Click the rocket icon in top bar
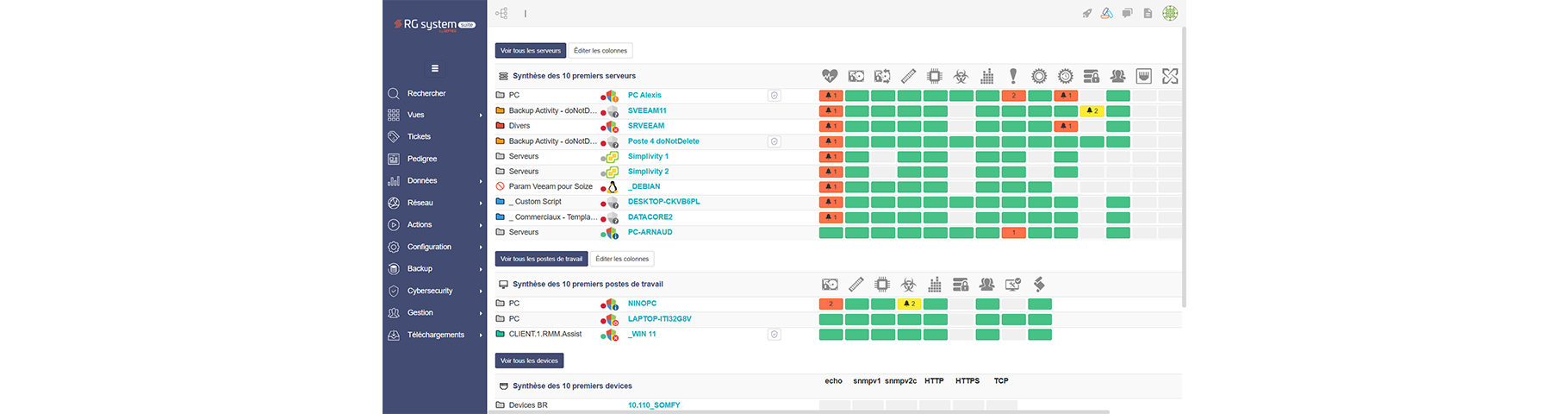 pyautogui.click(x=1087, y=13)
